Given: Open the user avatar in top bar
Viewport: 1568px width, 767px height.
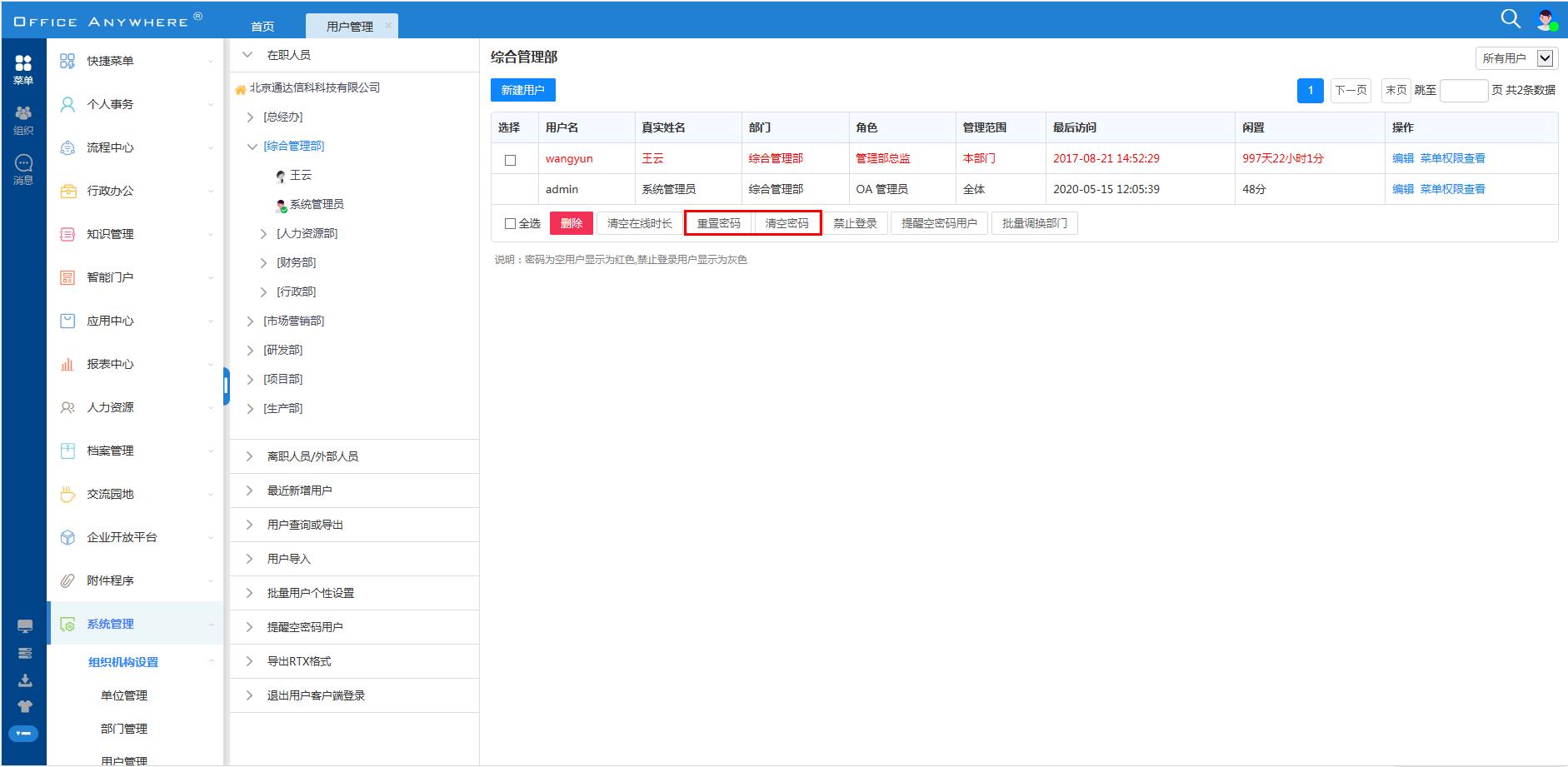Looking at the screenshot, I should (x=1546, y=20).
